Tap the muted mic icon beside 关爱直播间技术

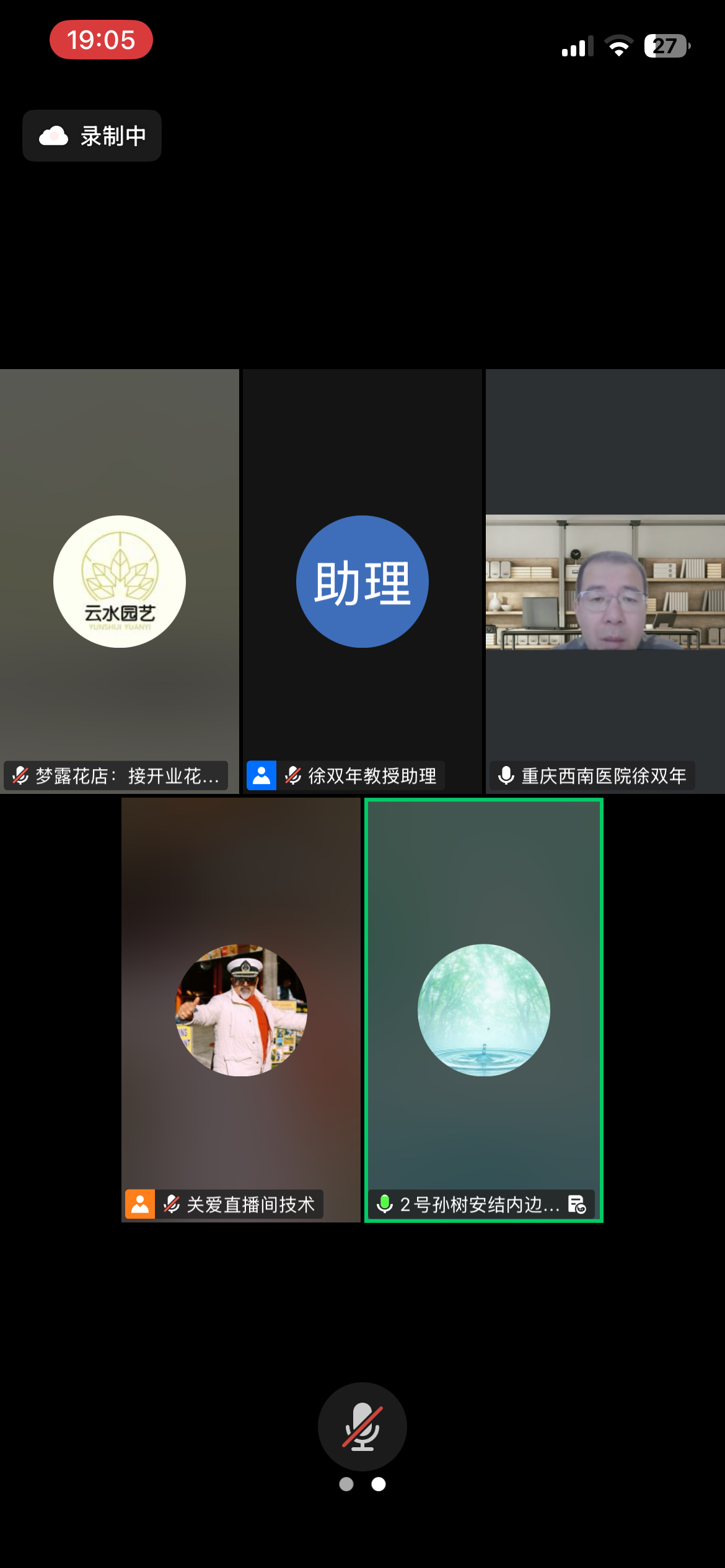[172, 1204]
